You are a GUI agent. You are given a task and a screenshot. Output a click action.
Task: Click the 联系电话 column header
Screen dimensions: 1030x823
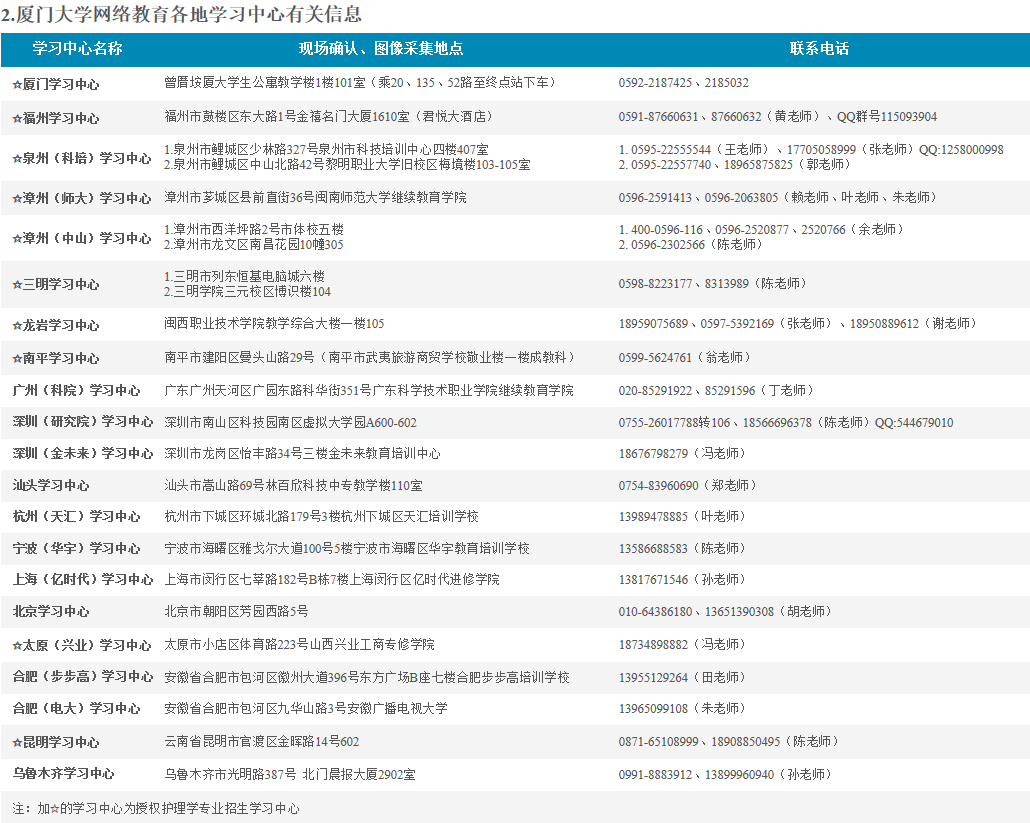[819, 49]
